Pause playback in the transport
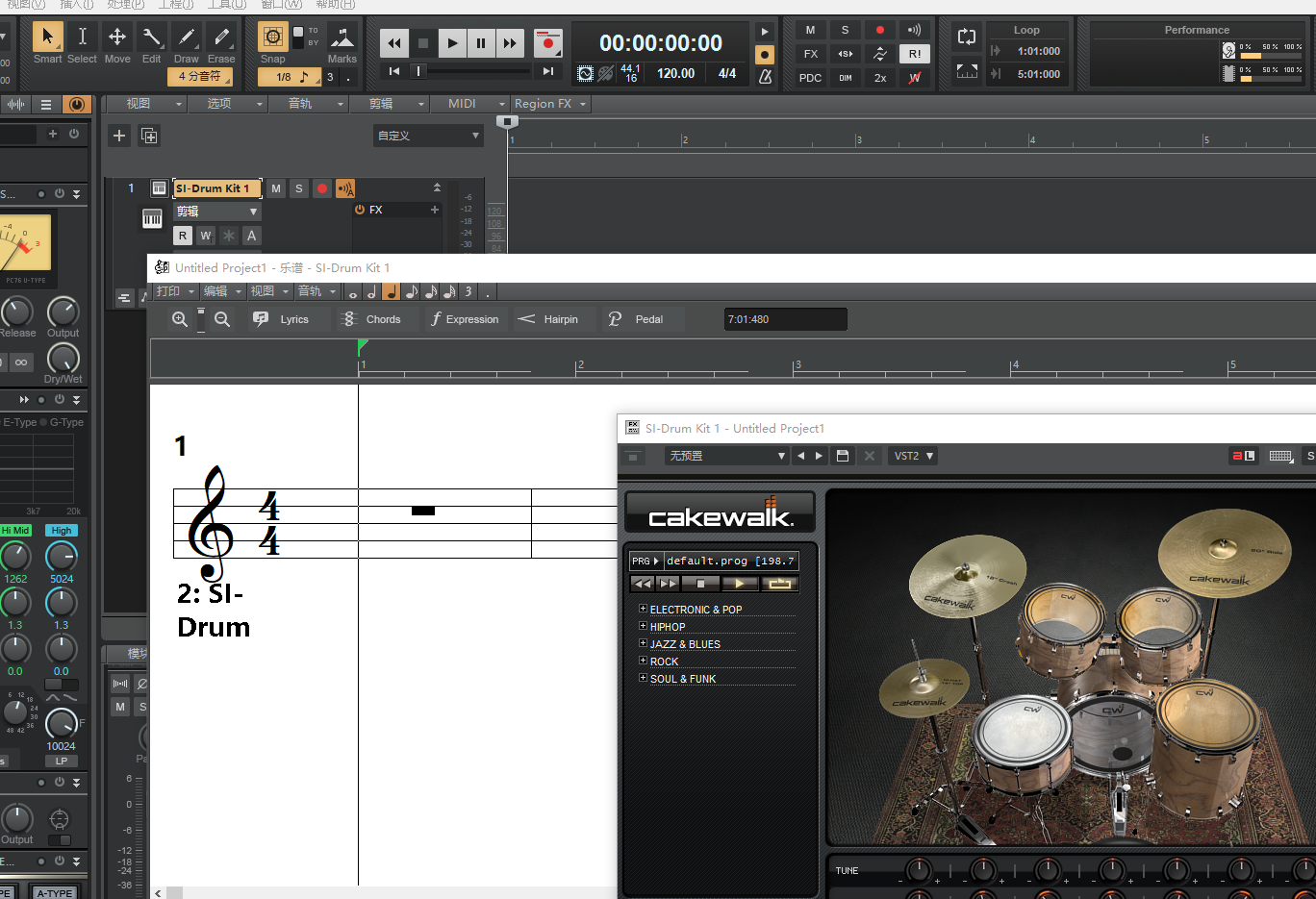 [481, 42]
